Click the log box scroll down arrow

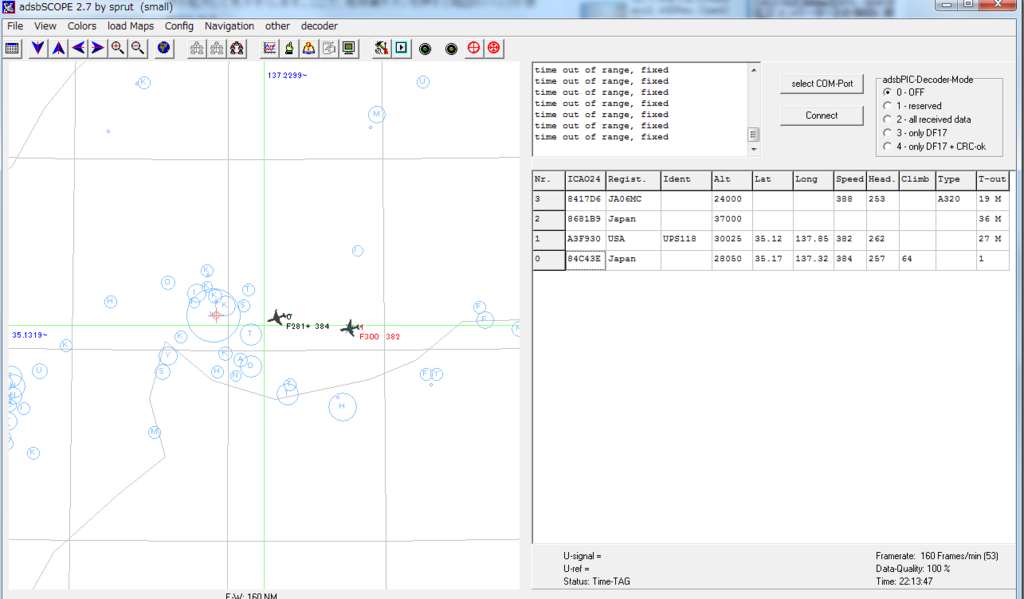tap(754, 150)
